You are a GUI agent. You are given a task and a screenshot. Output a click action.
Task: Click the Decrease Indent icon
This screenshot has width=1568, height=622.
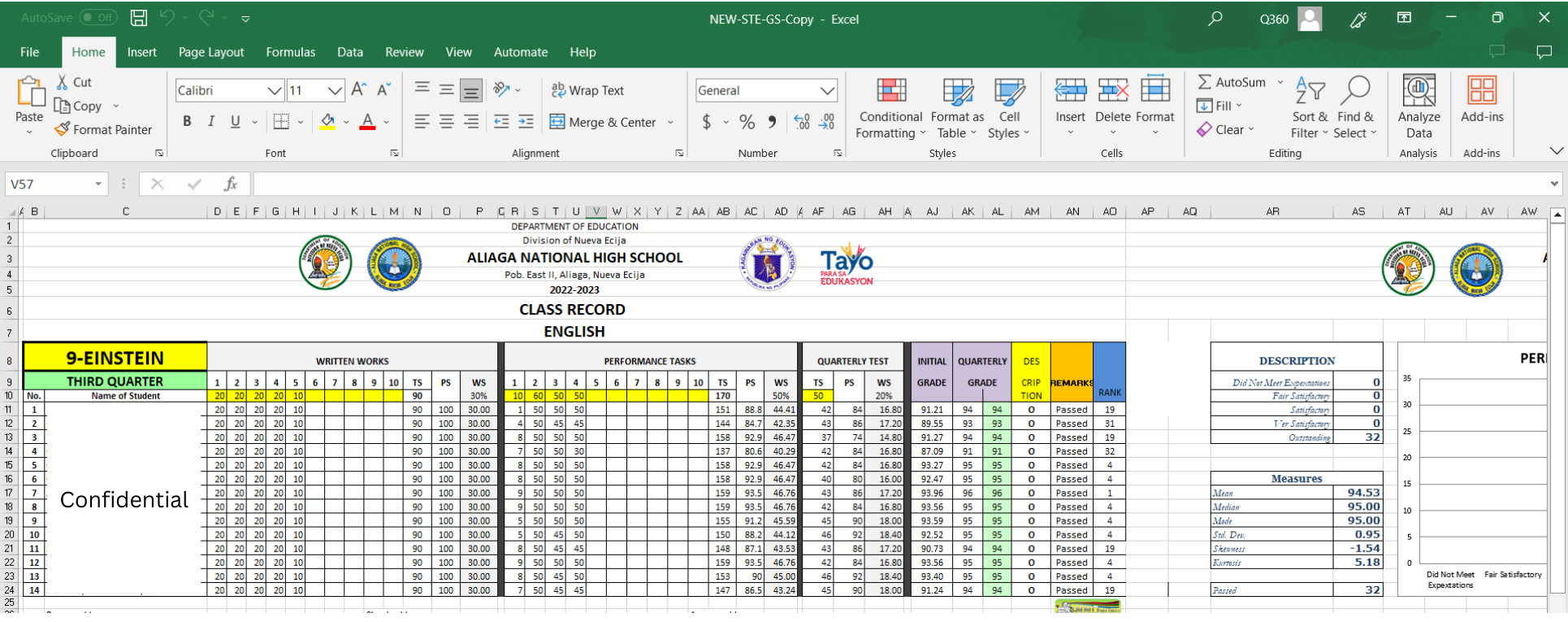point(501,121)
